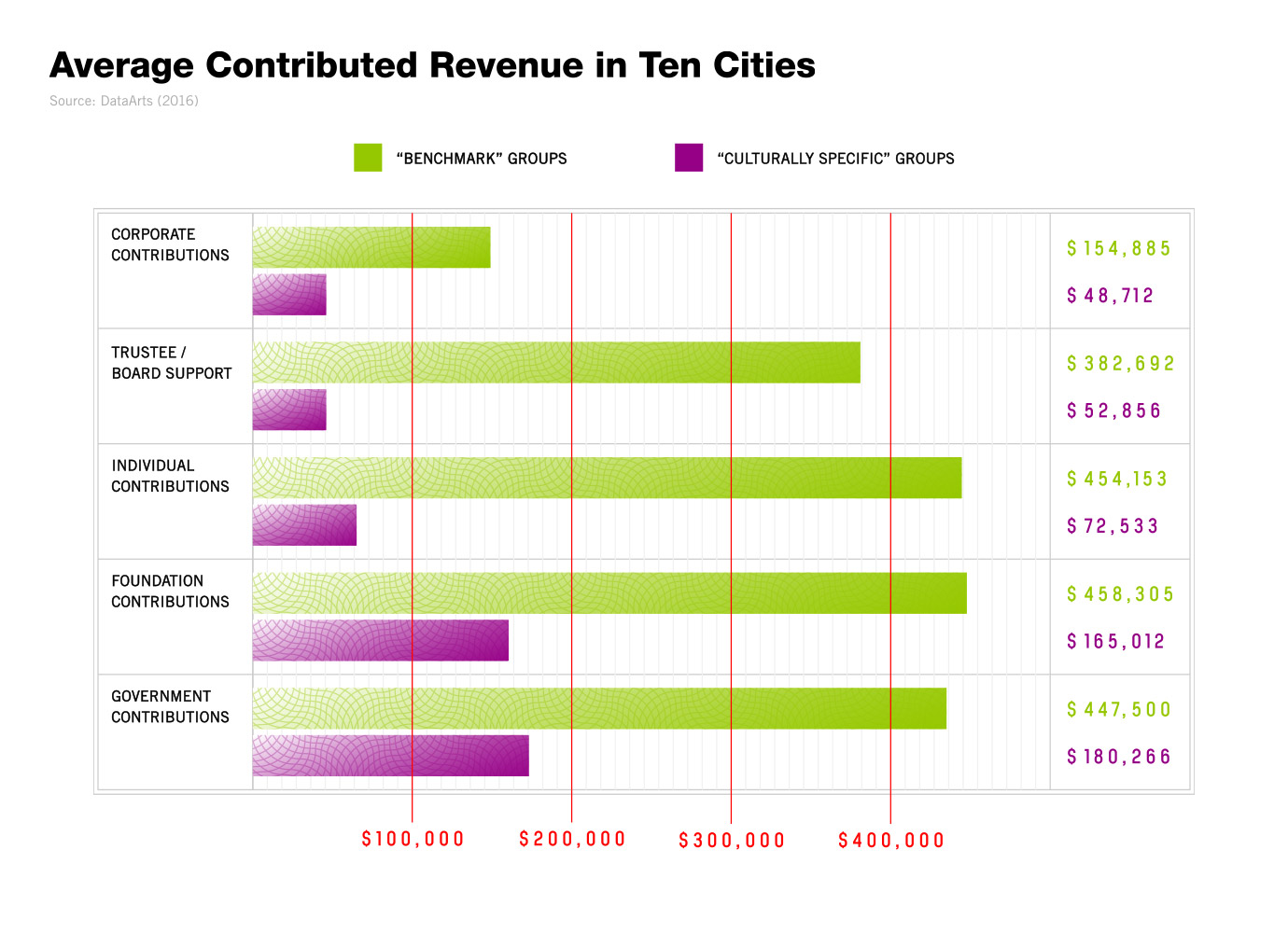This screenshot has width=1288, height=933.
Task: Click the "Foundation Contributions" row label
Action: point(170,592)
